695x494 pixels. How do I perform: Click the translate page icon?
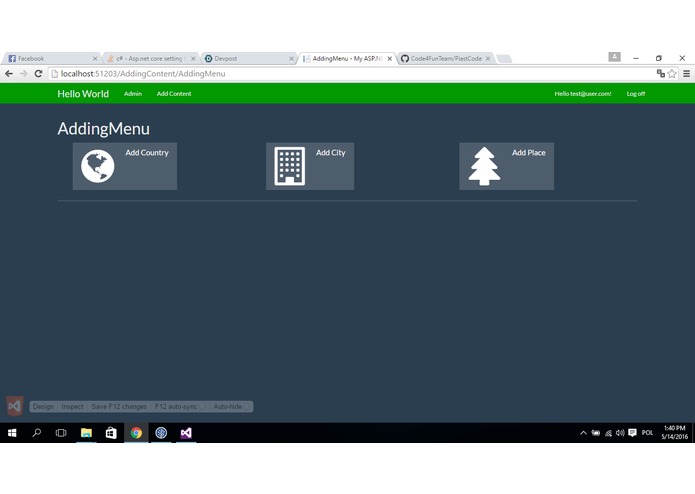660,74
